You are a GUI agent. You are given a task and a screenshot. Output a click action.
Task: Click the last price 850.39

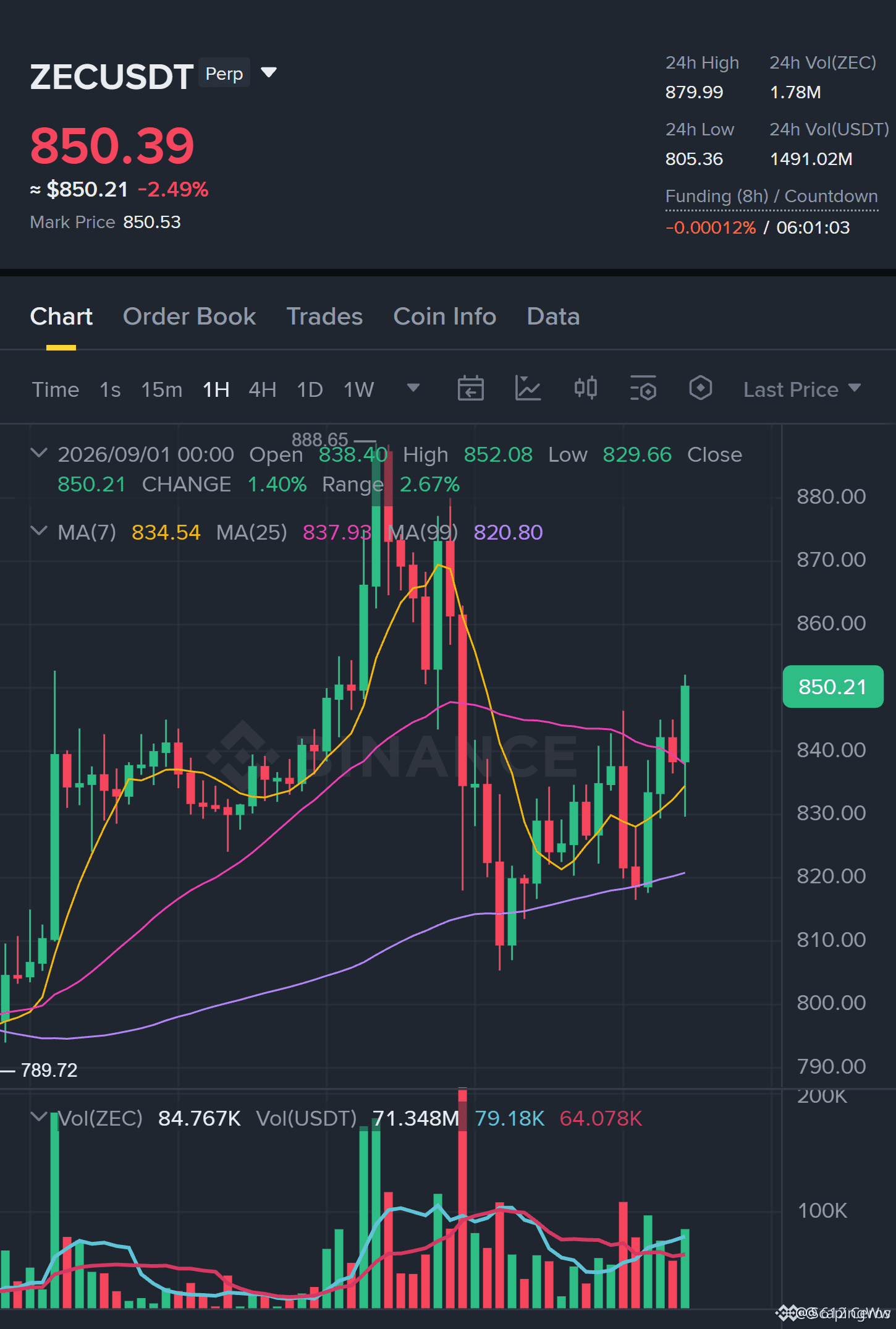tap(112, 146)
